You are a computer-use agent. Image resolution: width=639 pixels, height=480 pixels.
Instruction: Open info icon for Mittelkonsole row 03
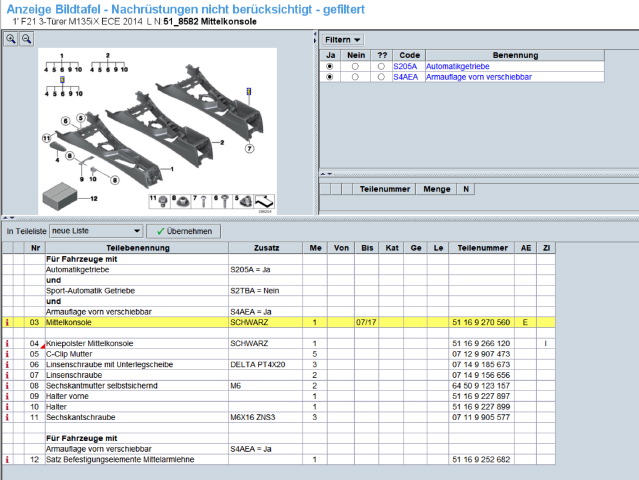point(7,322)
